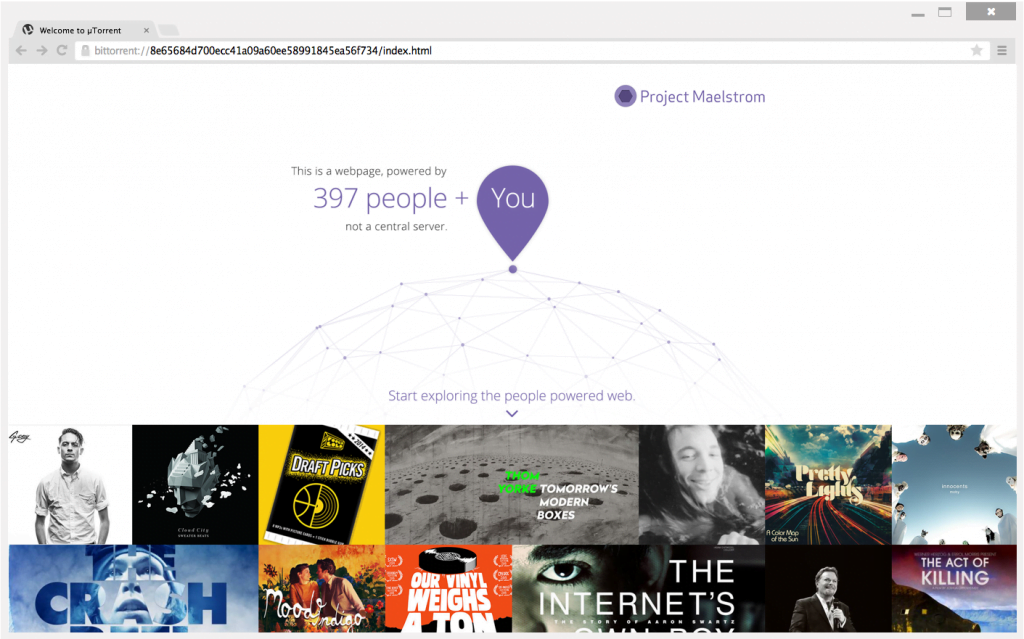Click the forward navigation arrow
Viewport: 1024px width, 639px height.
pos(42,50)
